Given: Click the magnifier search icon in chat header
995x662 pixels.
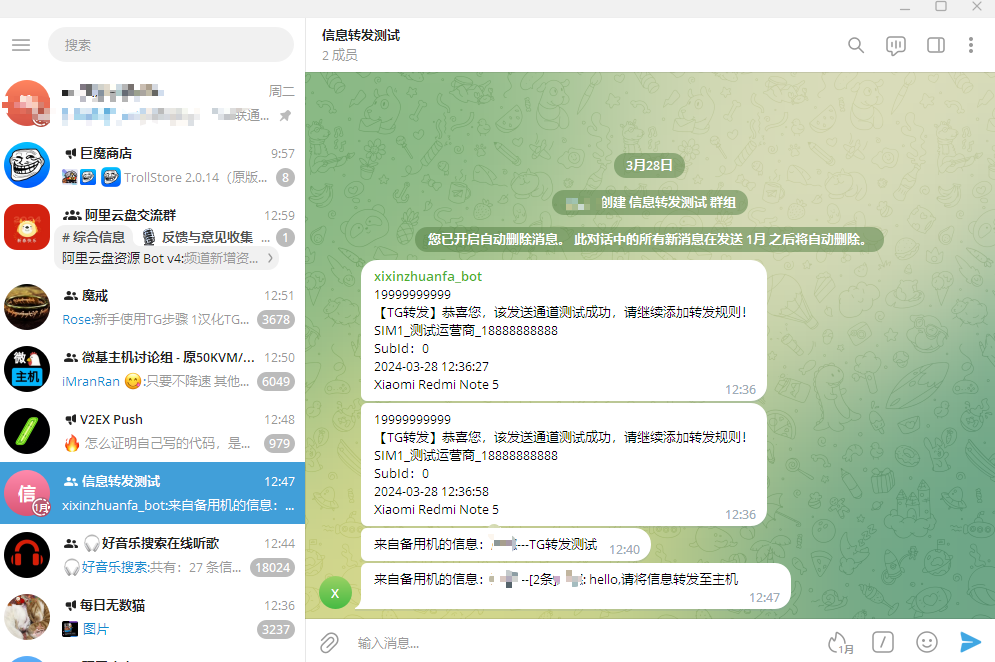Looking at the screenshot, I should click(856, 45).
